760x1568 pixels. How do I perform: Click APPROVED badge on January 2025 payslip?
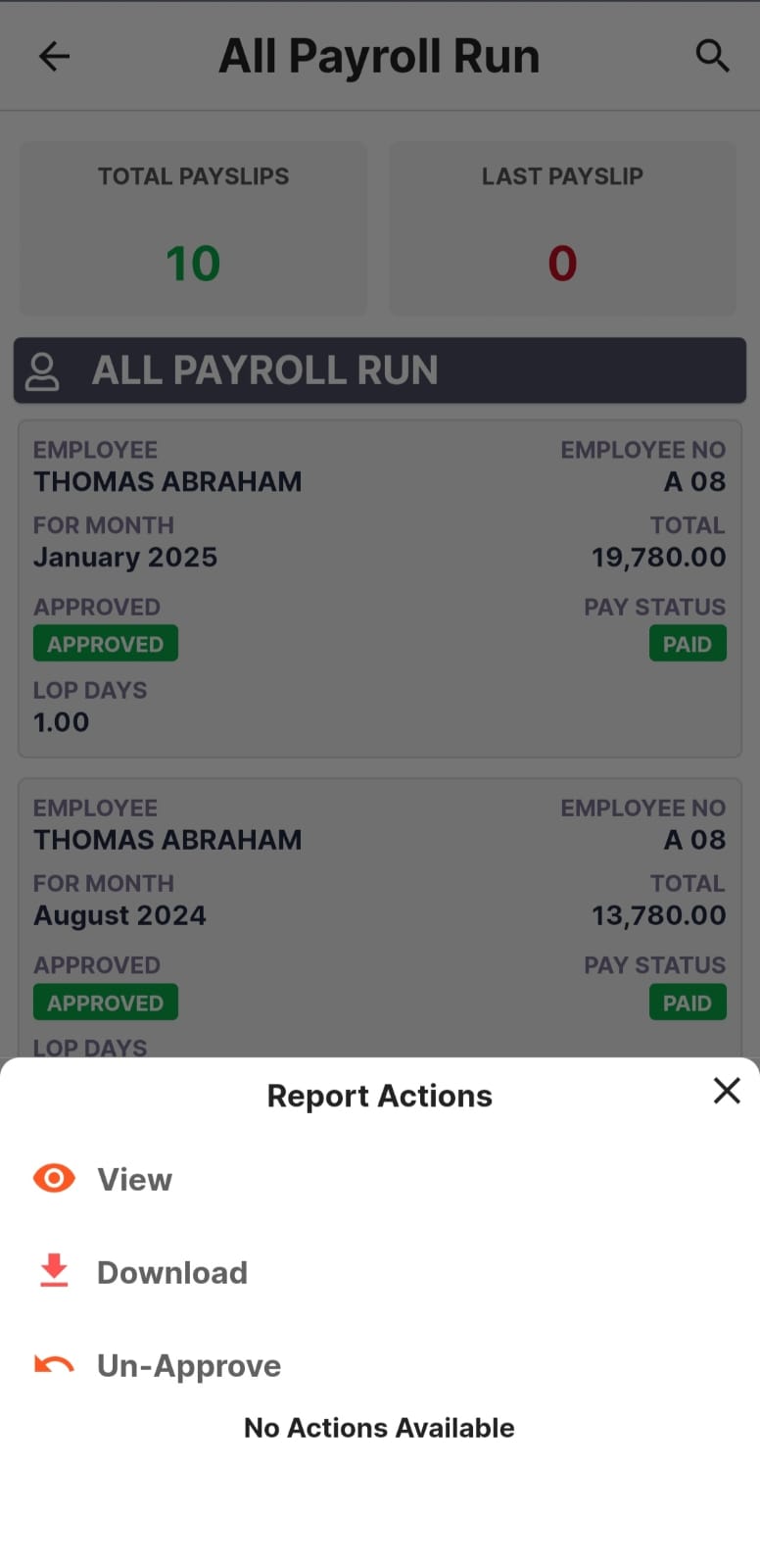106,644
